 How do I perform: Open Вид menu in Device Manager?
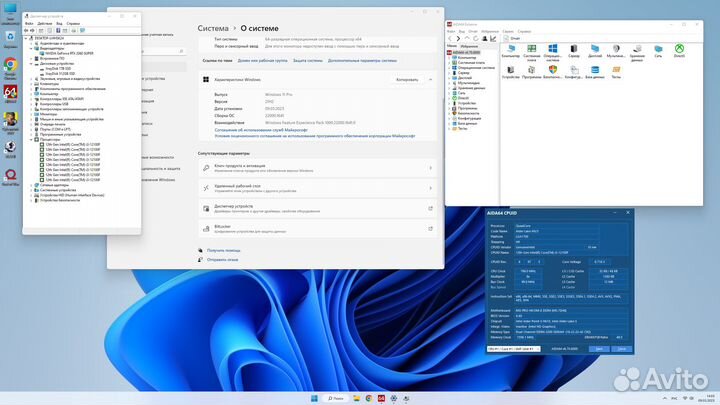pos(59,23)
